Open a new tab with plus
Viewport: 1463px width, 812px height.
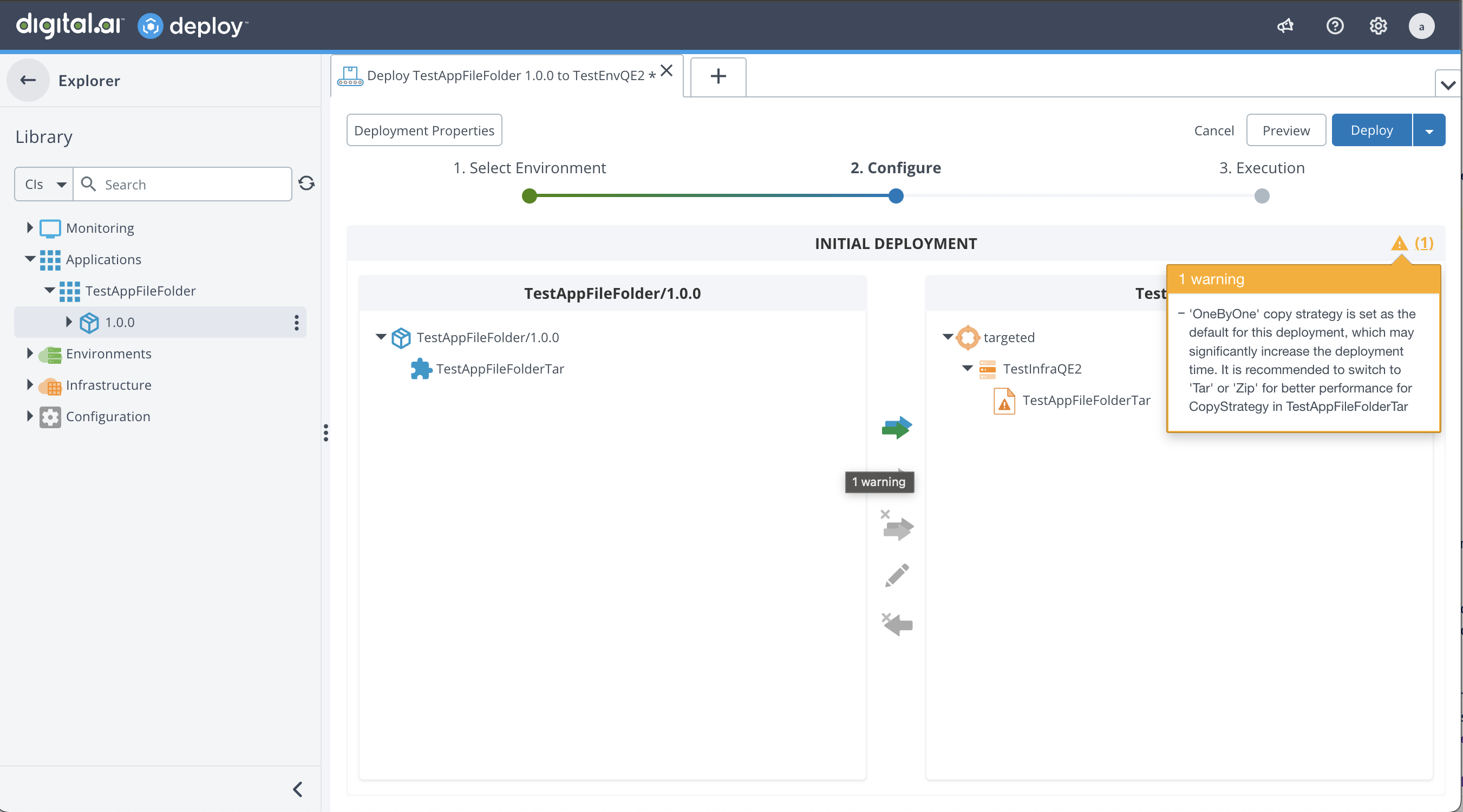pos(718,76)
